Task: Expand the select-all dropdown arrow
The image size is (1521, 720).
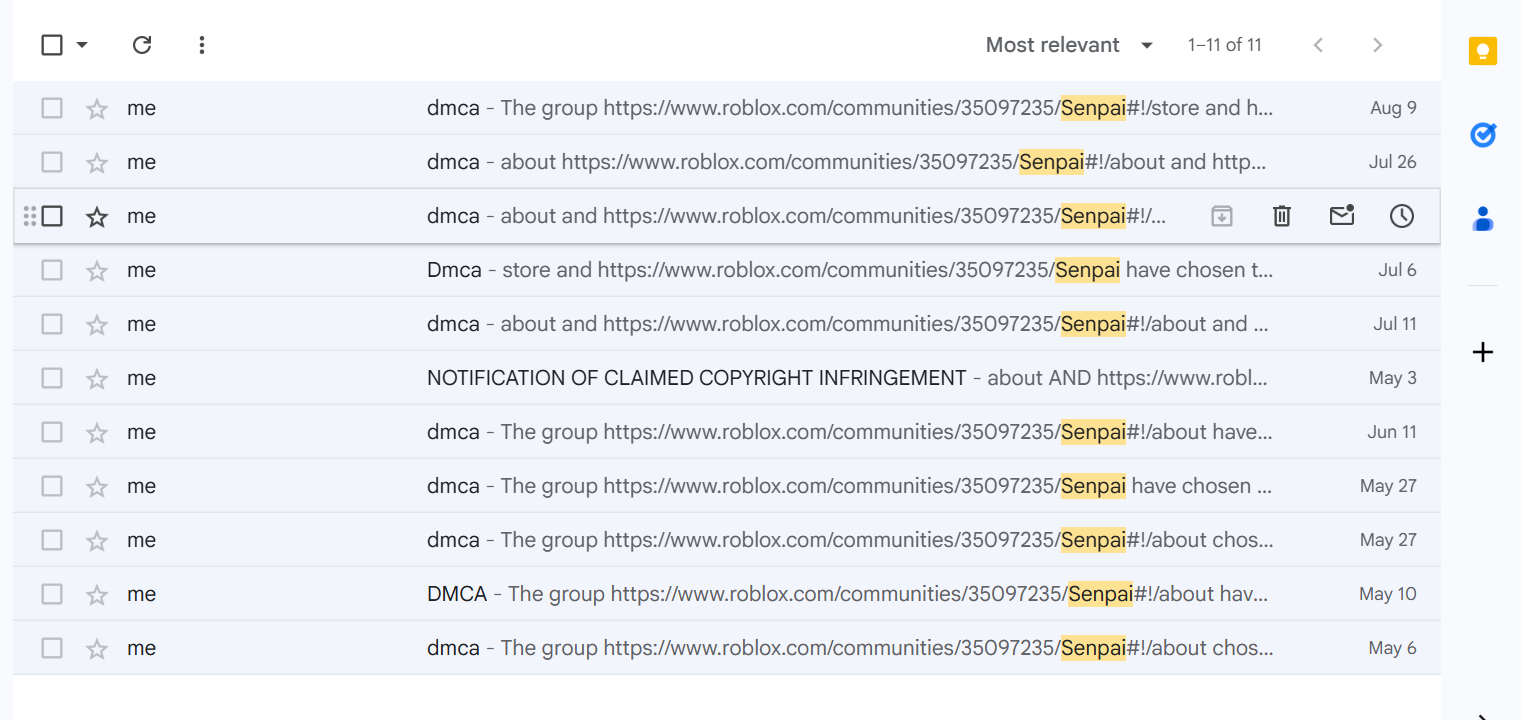Action: [x=82, y=45]
